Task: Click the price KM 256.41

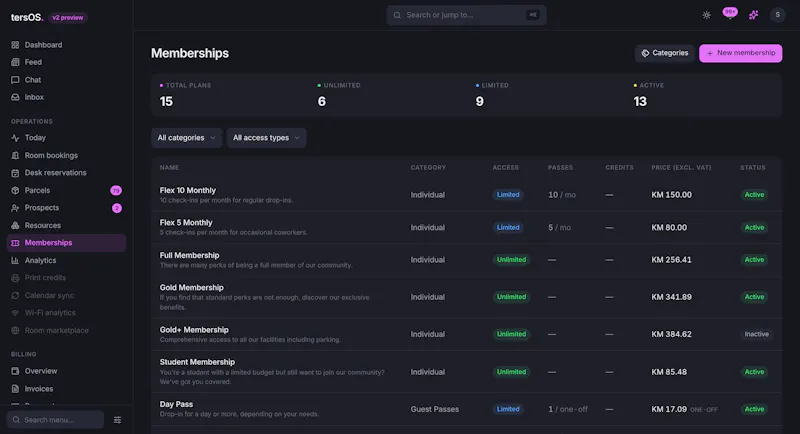Action: (x=671, y=260)
